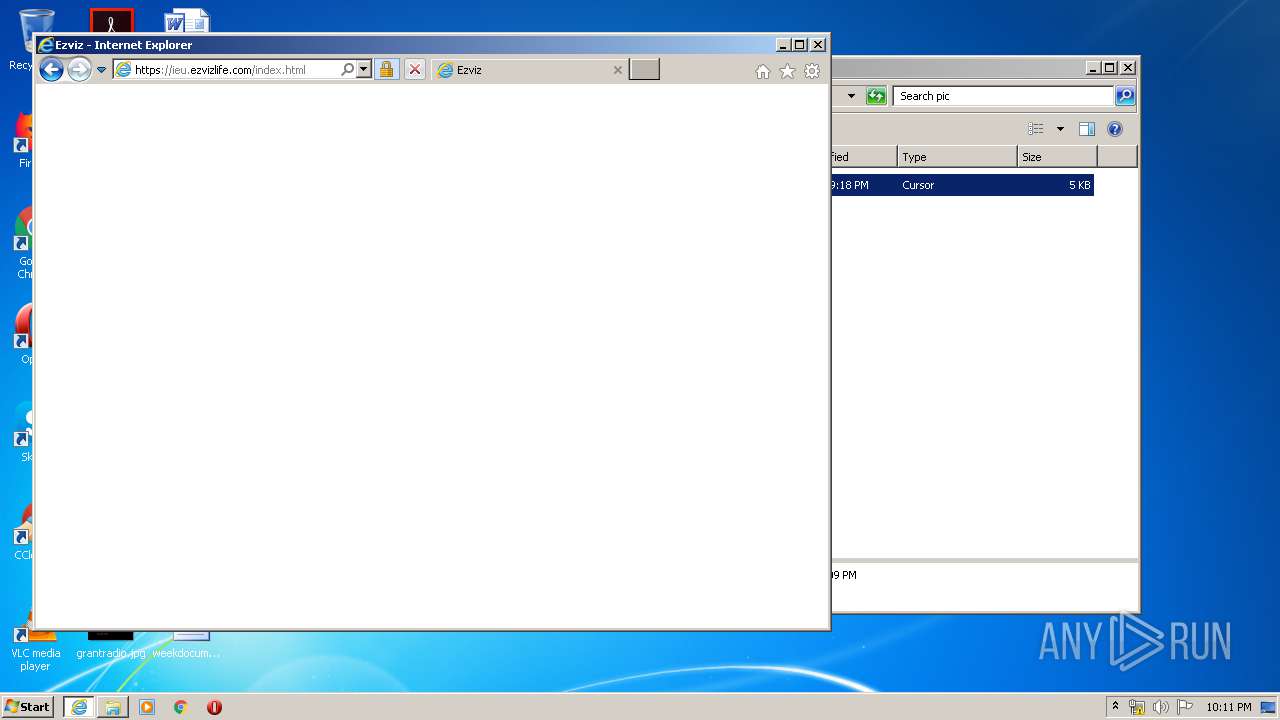Open Google Chrome from the taskbar
The image size is (1280, 720).
coord(180,707)
